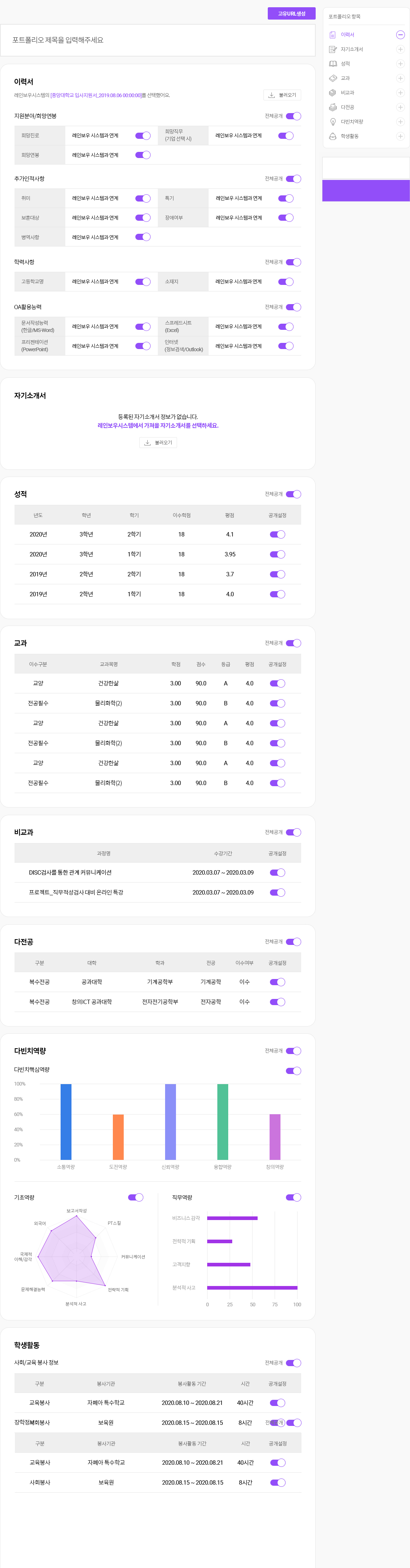Click the portfolio title input field

coord(158,40)
